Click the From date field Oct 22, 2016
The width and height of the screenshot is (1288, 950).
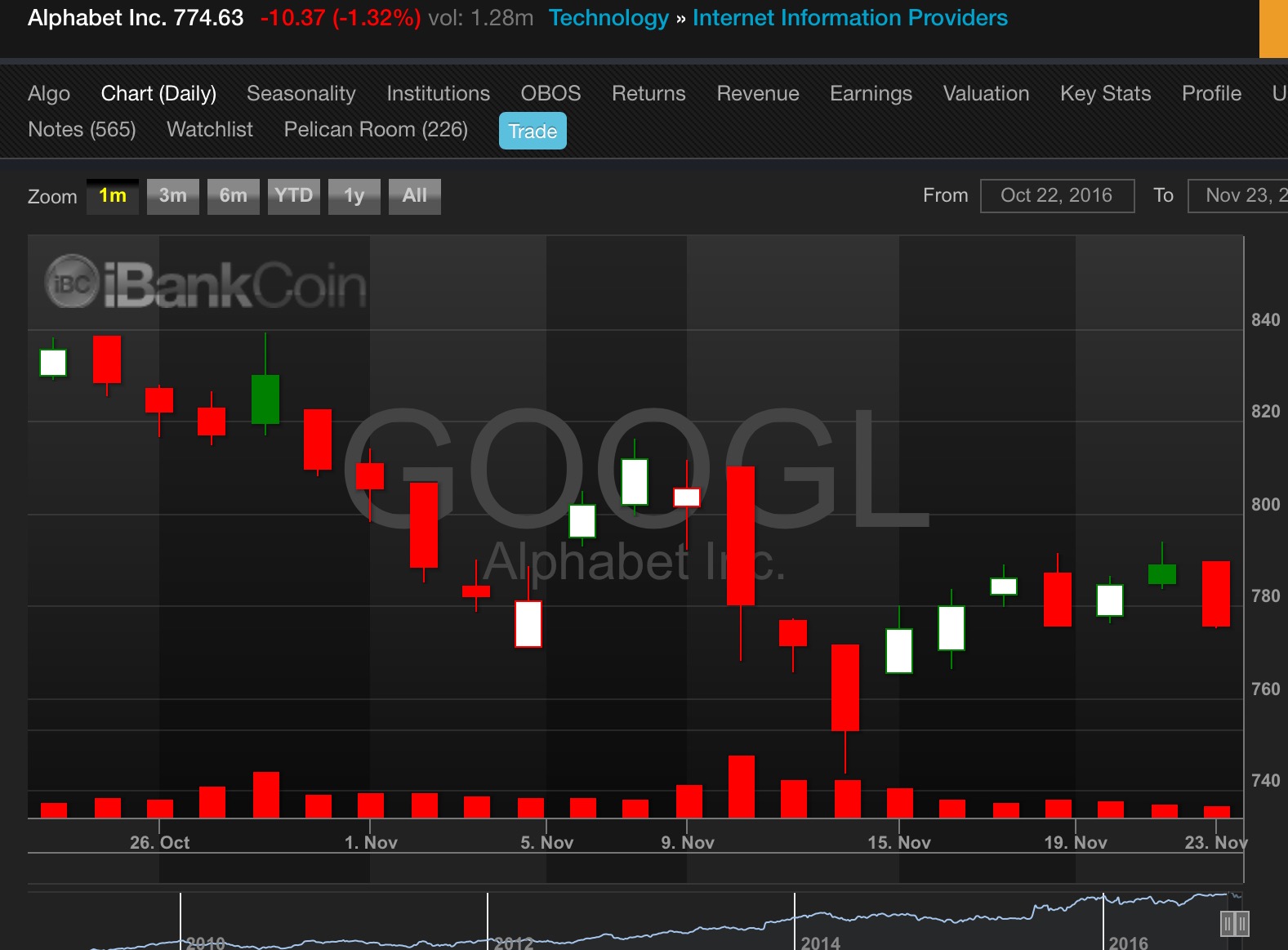coord(1057,196)
